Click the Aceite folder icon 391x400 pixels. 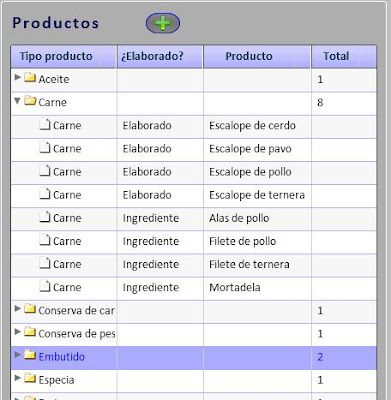pos(30,77)
